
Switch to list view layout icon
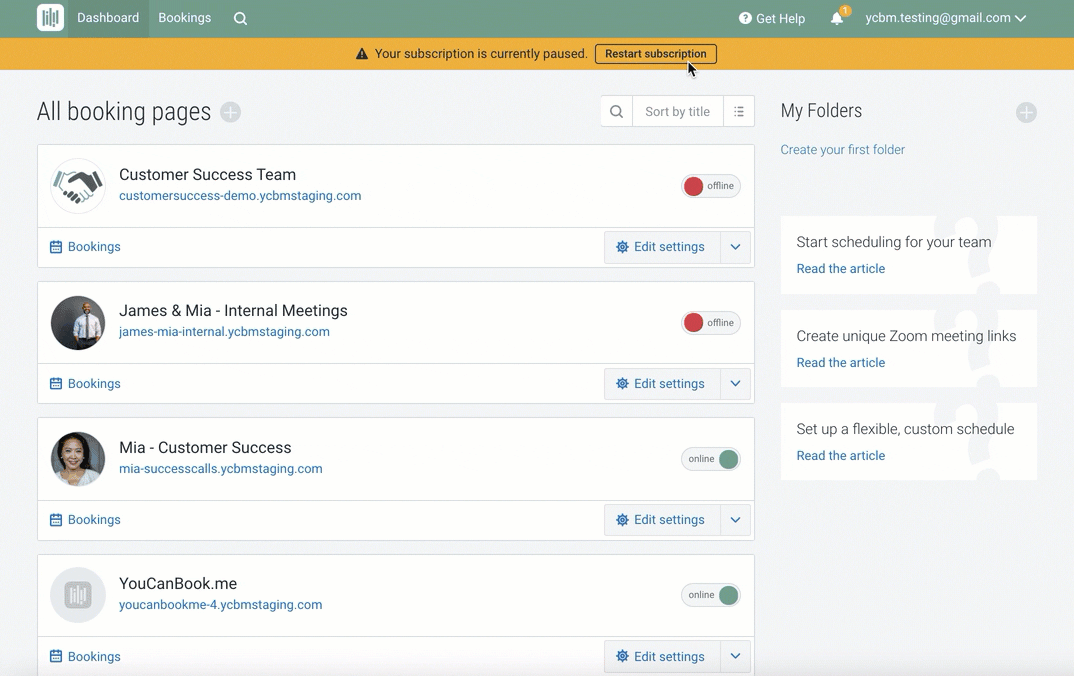[738, 112]
